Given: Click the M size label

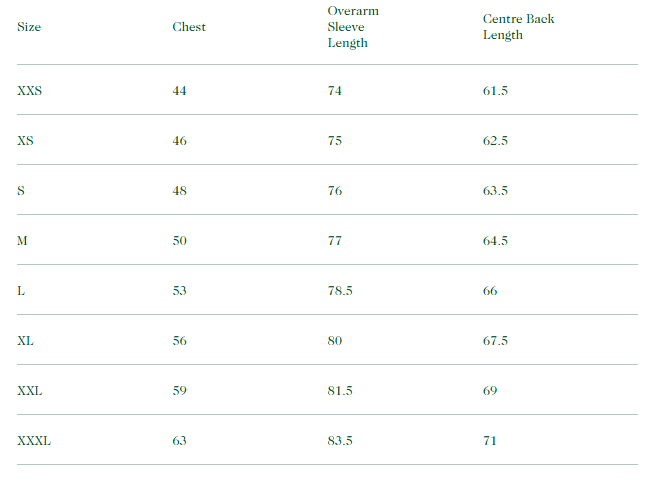Looking at the screenshot, I should coord(24,241).
